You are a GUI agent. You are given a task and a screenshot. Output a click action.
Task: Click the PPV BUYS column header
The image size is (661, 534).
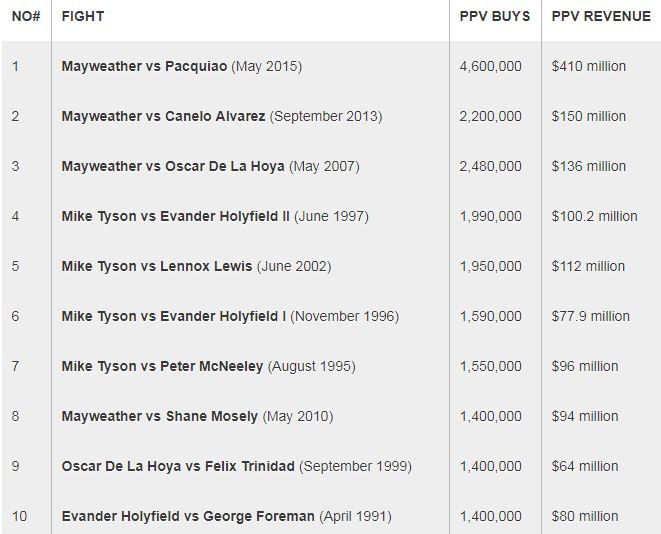point(495,16)
